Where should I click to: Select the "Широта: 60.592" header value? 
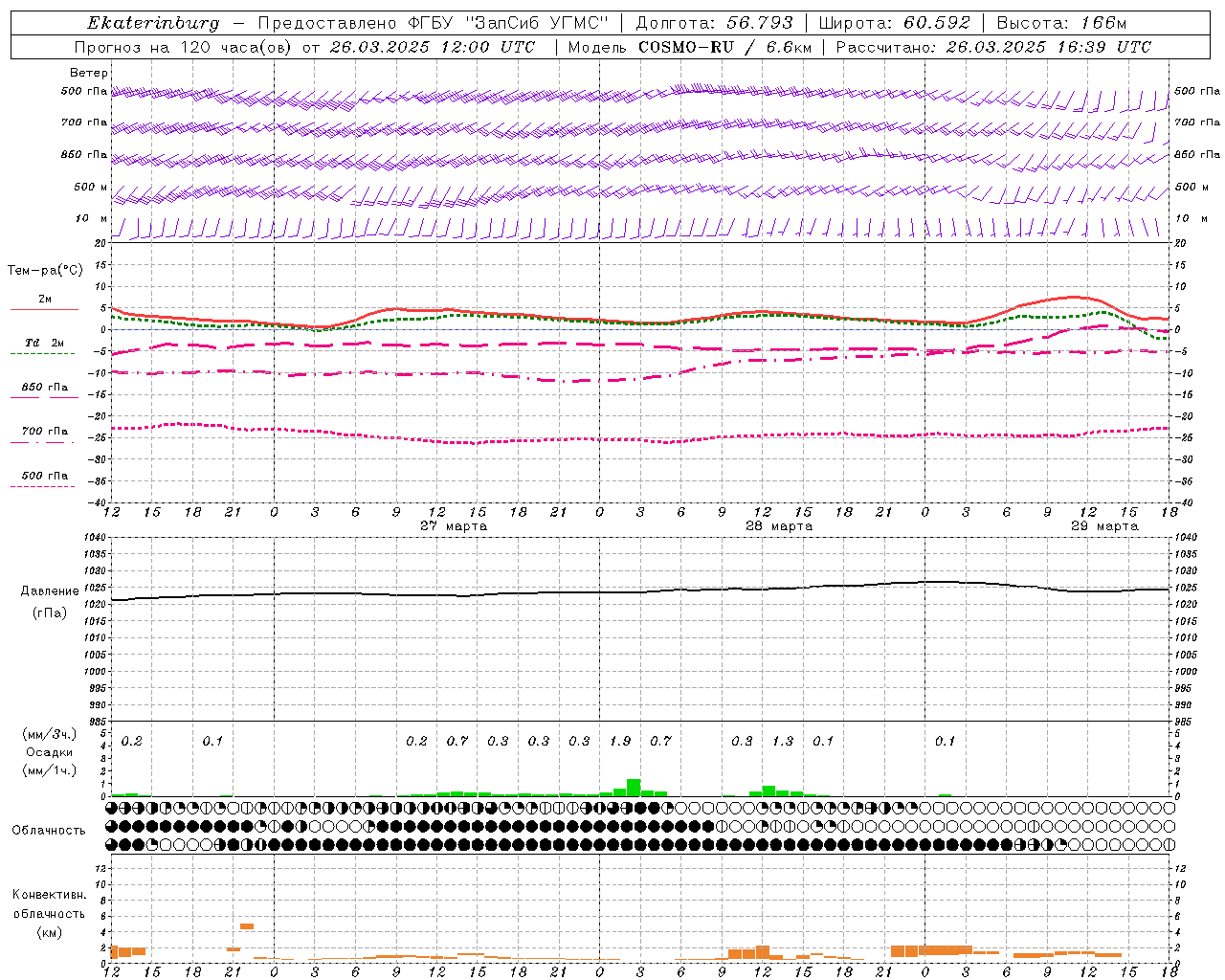point(895,23)
